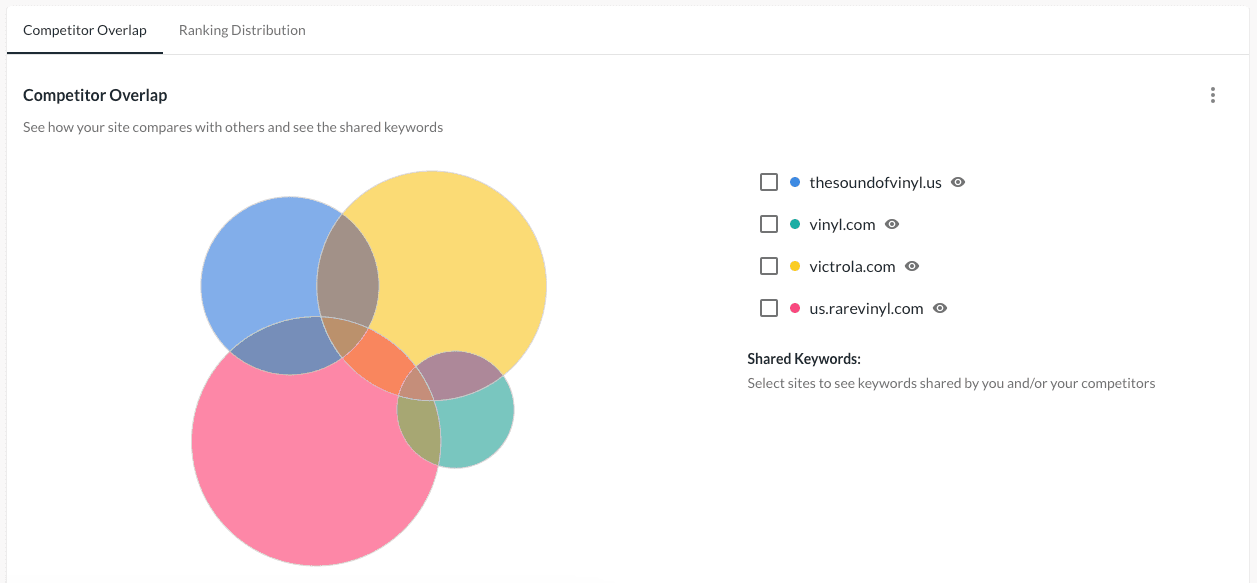
Task: Click the blue dot beside thesoundofvinyl.us
Action: pyautogui.click(x=793, y=182)
